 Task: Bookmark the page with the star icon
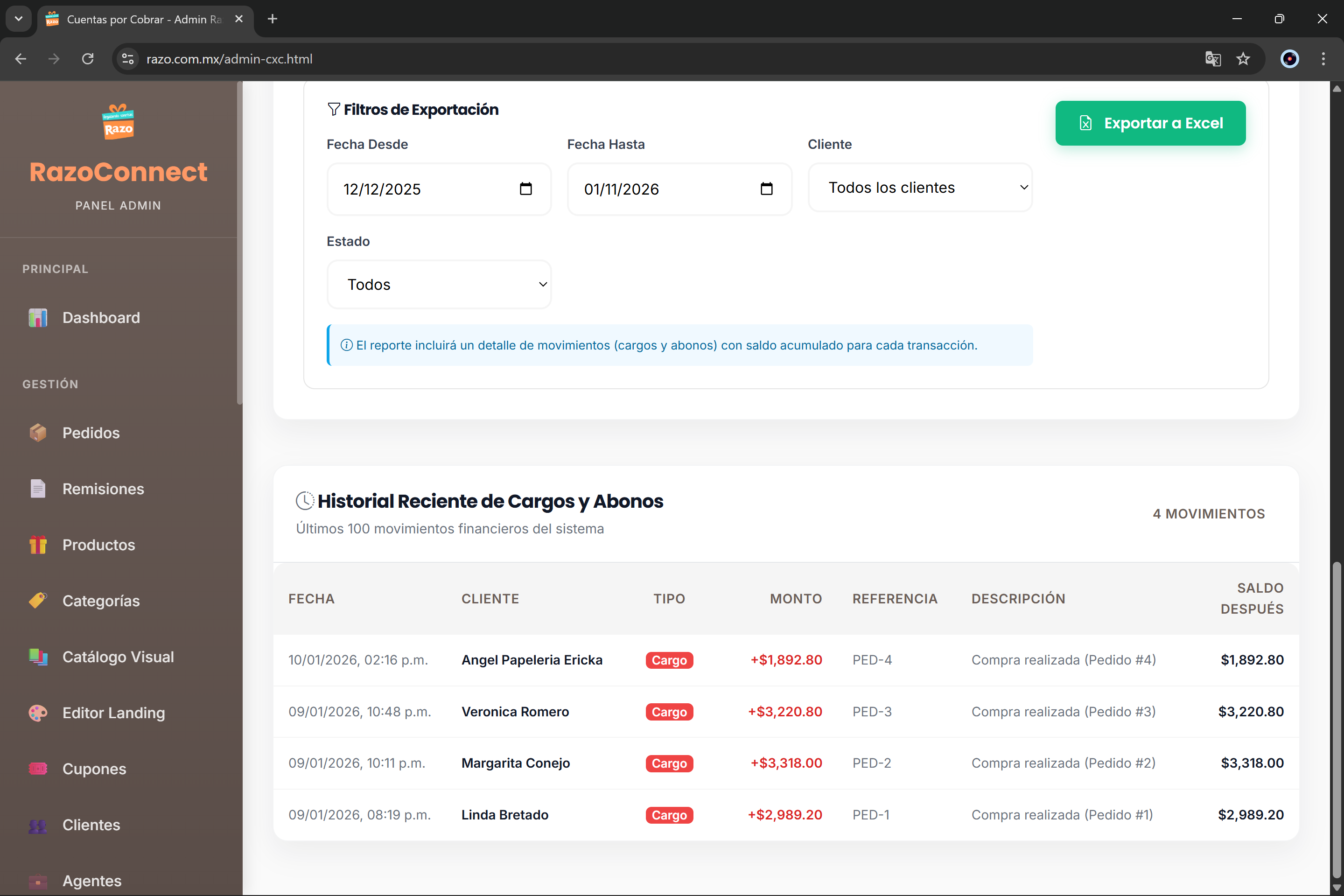tap(1243, 59)
